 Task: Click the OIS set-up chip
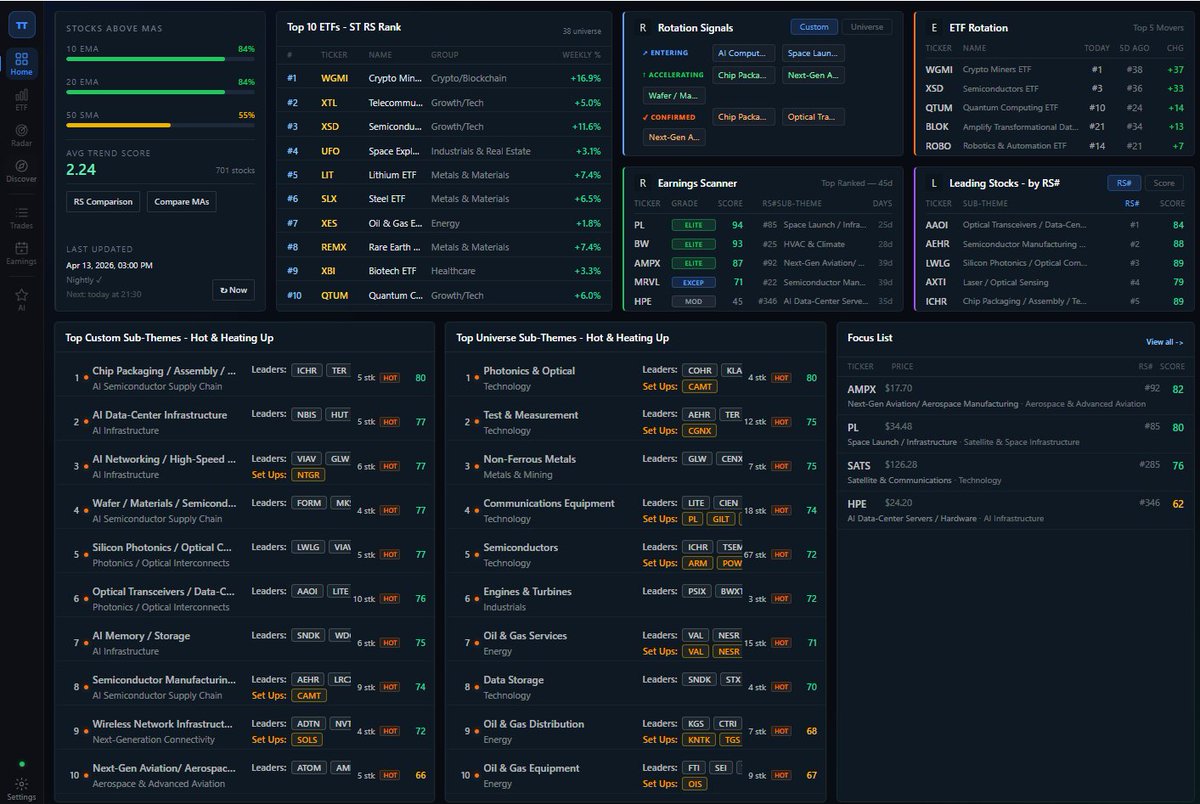tap(695, 783)
